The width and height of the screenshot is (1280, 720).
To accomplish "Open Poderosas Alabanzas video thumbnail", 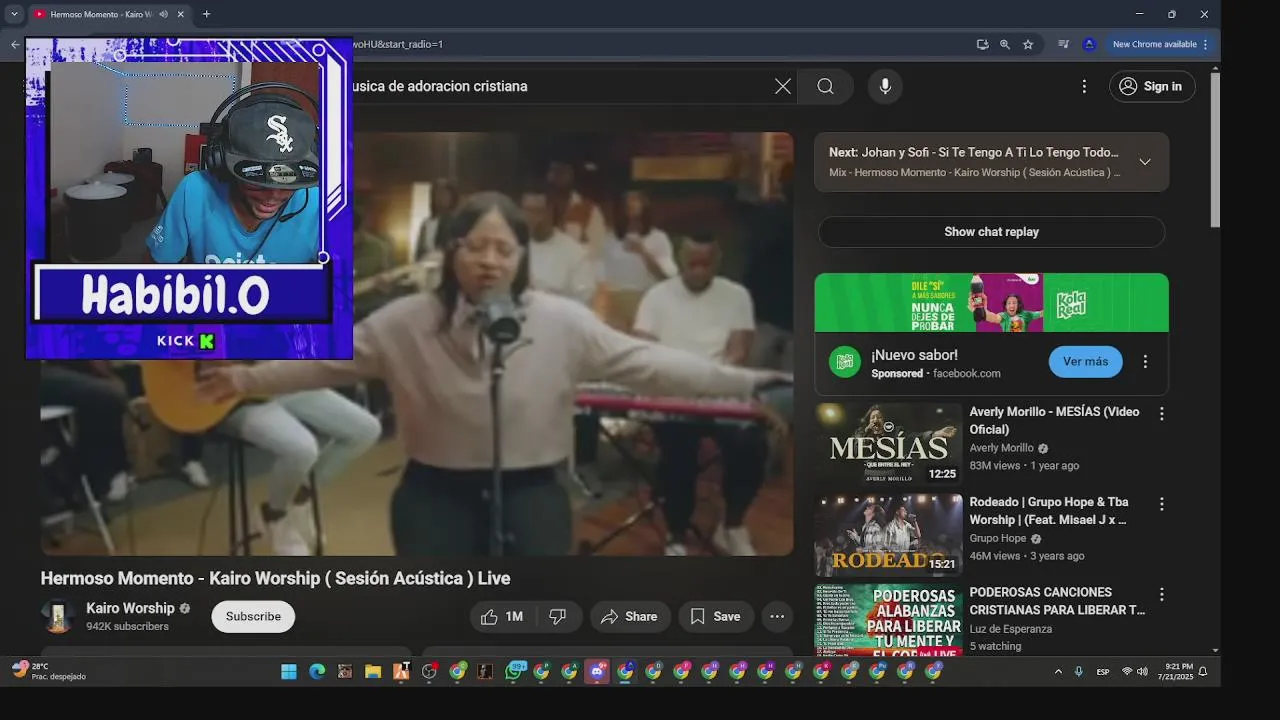I will [888, 620].
